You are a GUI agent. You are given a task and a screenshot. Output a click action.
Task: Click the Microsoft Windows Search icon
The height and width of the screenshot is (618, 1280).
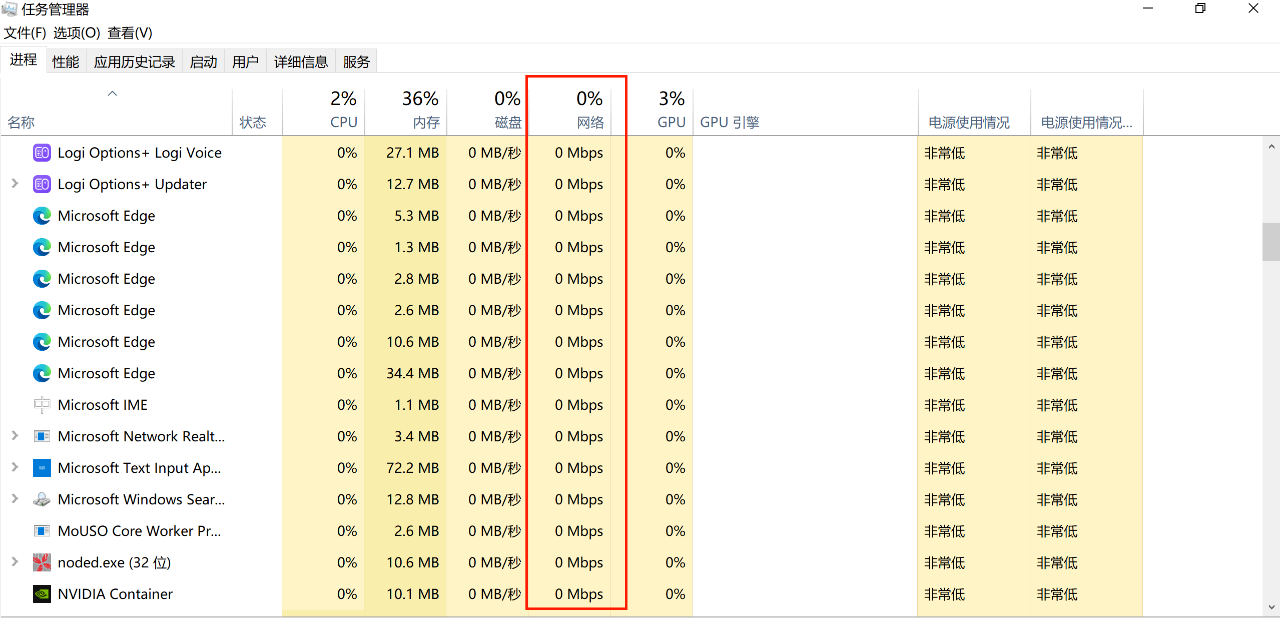pos(42,499)
